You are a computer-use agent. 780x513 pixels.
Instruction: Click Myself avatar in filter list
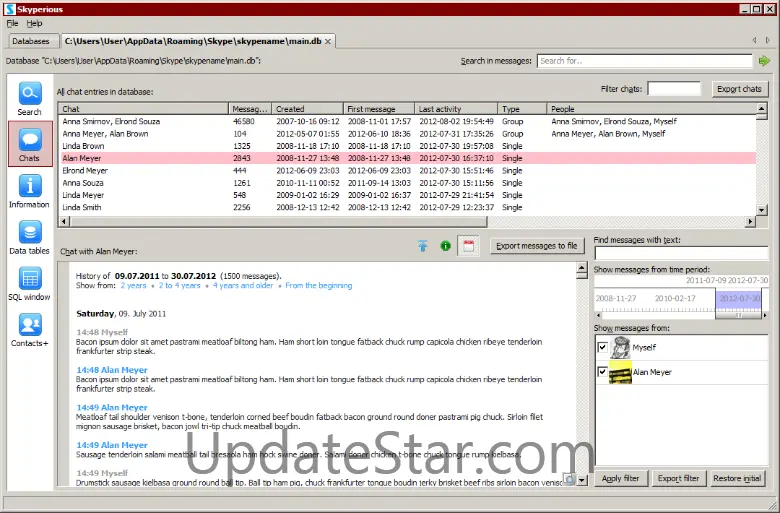(x=620, y=347)
